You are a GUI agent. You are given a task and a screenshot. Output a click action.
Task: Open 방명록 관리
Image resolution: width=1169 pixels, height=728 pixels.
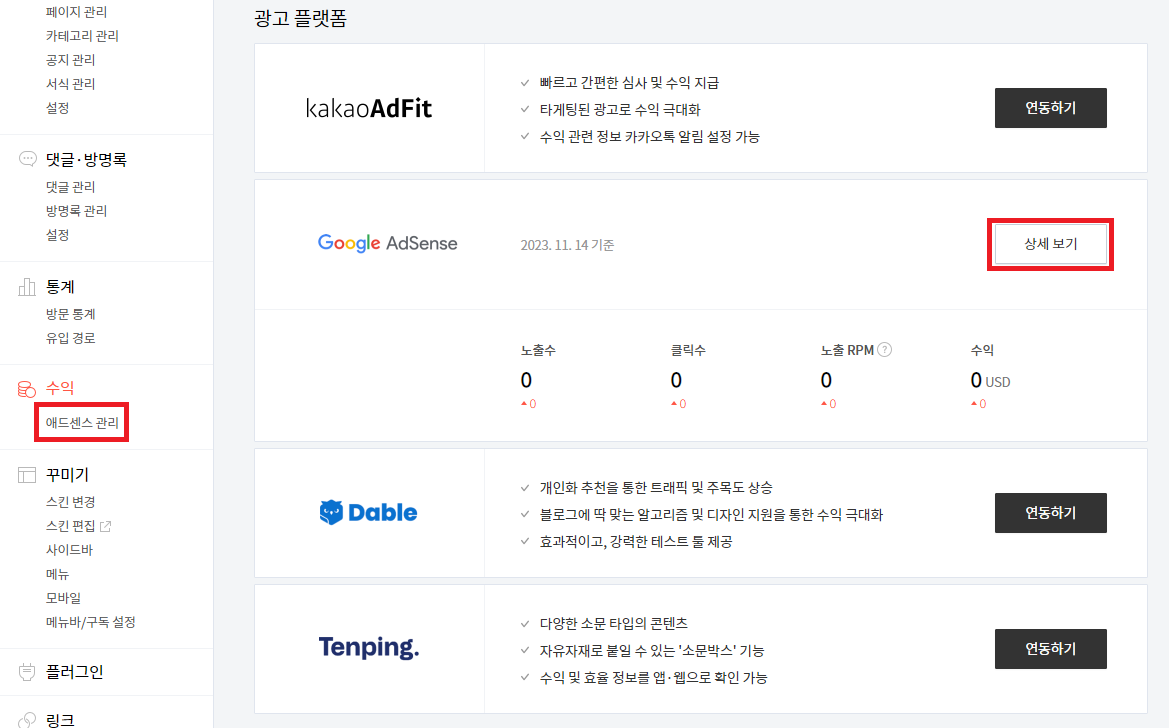[x=76, y=210]
